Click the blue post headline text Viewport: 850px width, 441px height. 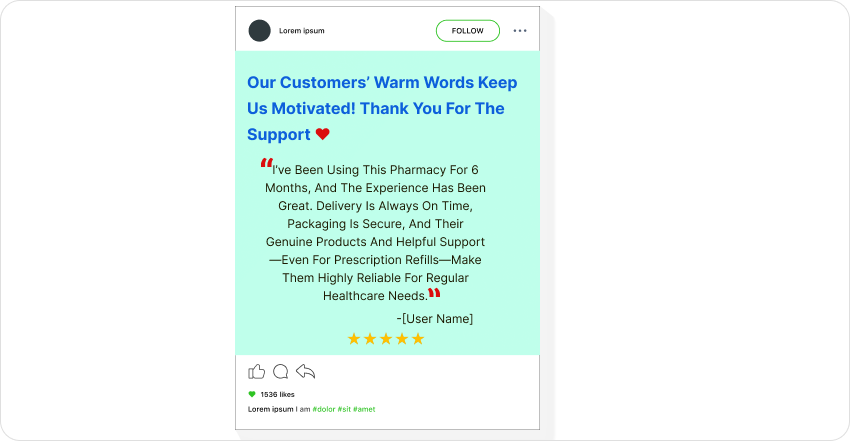tap(382, 108)
